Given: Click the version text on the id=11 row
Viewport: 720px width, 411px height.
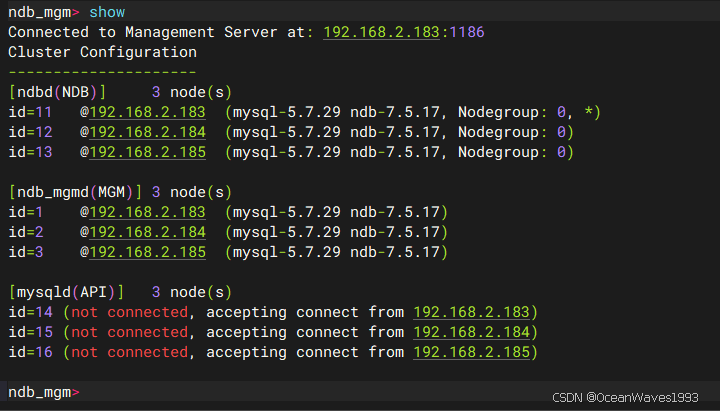Looking at the screenshot, I should pyautogui.click(x=336, y=112).
